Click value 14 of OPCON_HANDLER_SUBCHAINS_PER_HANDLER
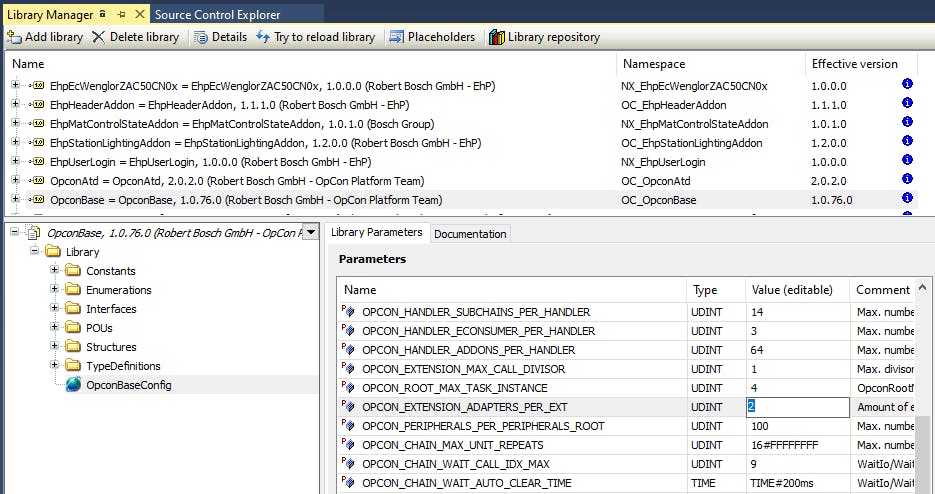The image size is (935, 494). pos(757,312)
